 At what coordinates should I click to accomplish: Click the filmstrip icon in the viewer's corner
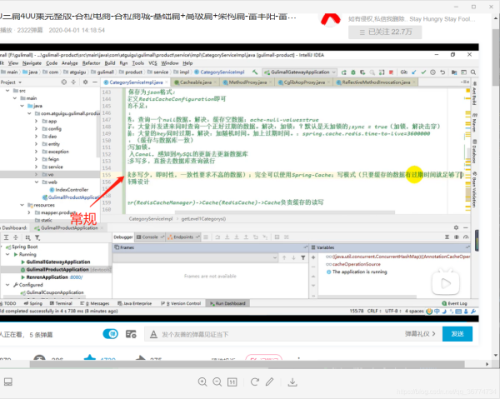pyautogui.click(x=8, y=382)
